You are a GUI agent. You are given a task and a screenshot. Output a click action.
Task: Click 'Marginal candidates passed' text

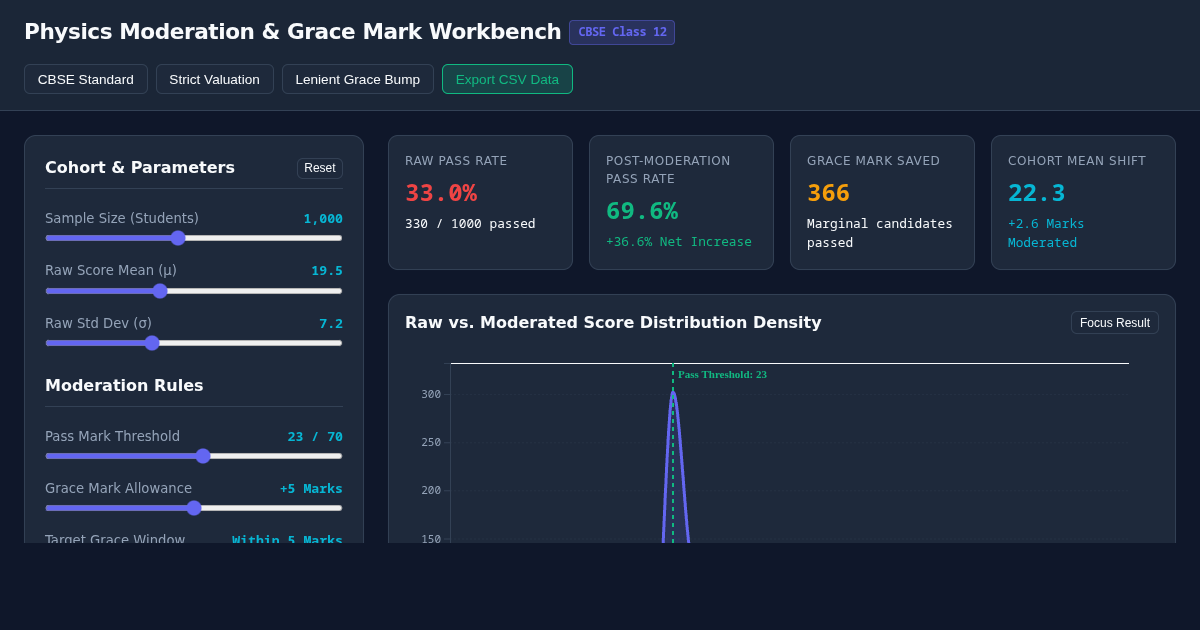[x=880, y=233]
